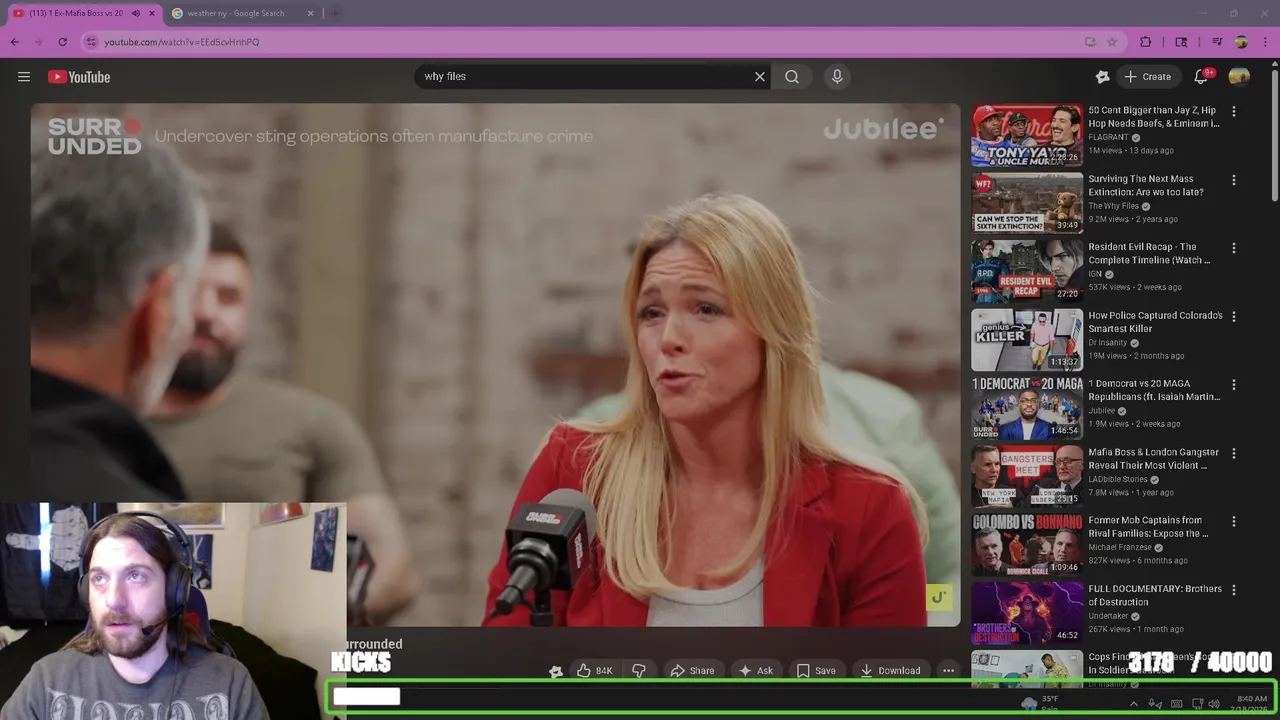This screenshot has width=1280, height=720.
Task: Click the video player to pause playback
Action: [495, 365]
